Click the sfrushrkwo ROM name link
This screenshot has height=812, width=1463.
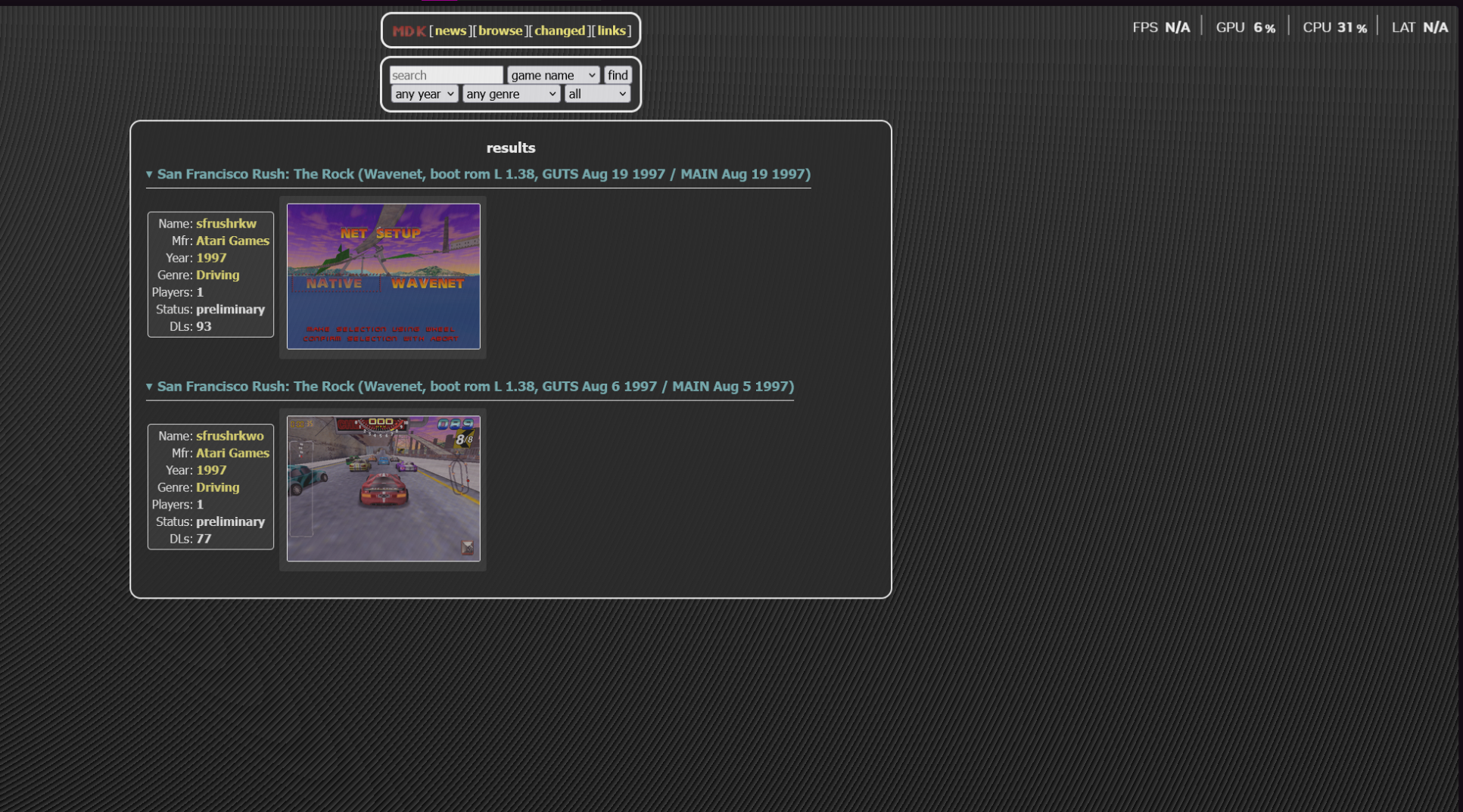229,436
